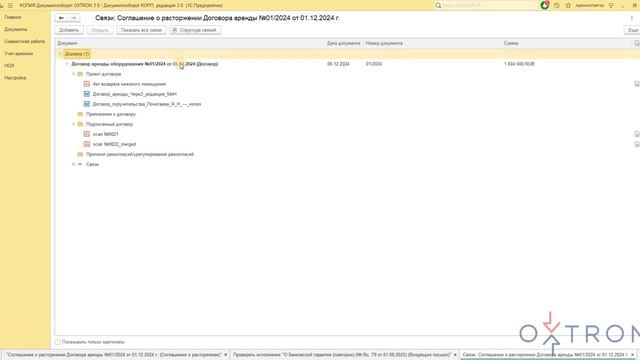Image resolution: width=640 pixels, height=360 pixels.
Task: Click the Показать все связи button
Action: point(141,30)
